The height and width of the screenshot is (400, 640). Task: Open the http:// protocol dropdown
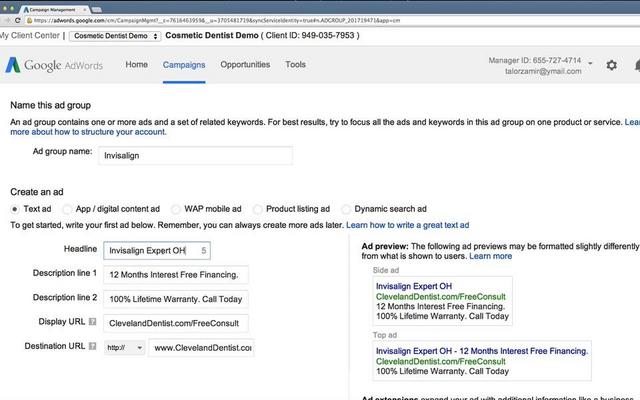click(x=124, y=348)
